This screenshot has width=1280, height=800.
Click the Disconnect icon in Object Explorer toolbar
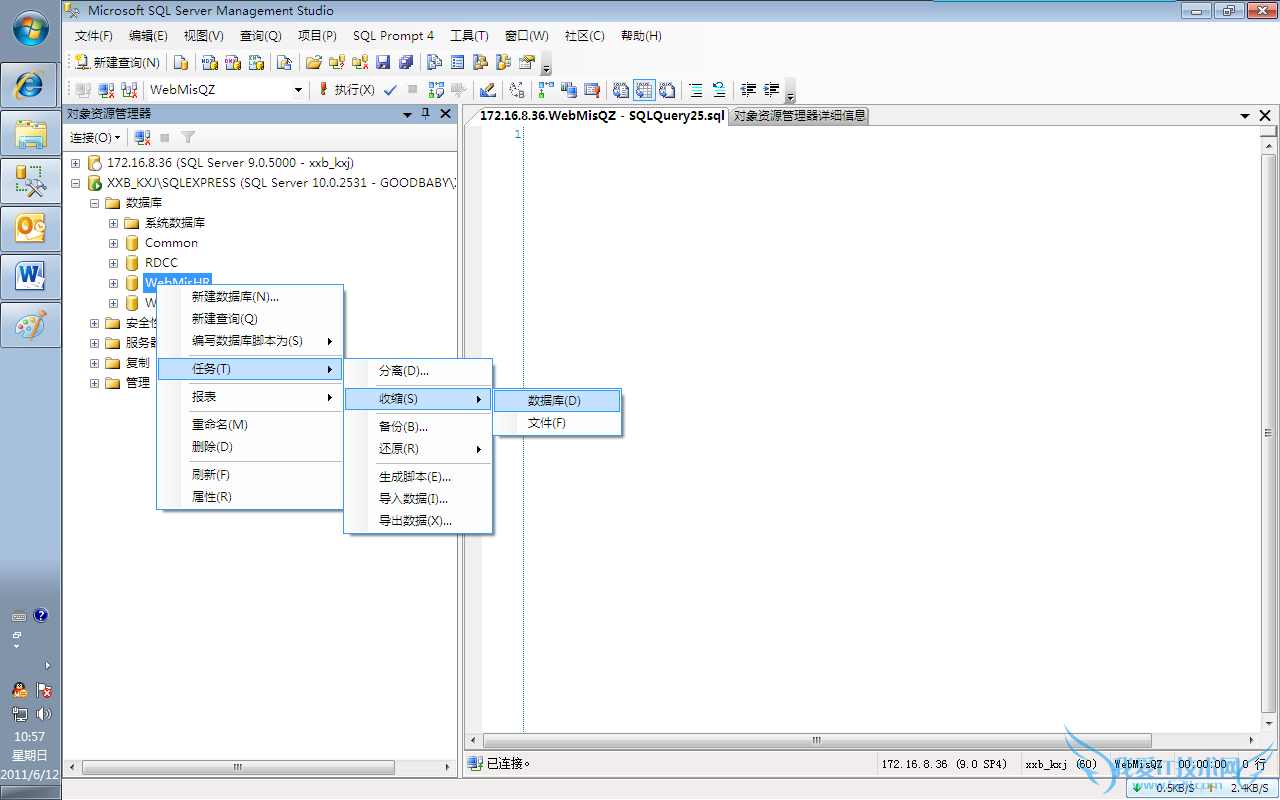click(143, 137)
